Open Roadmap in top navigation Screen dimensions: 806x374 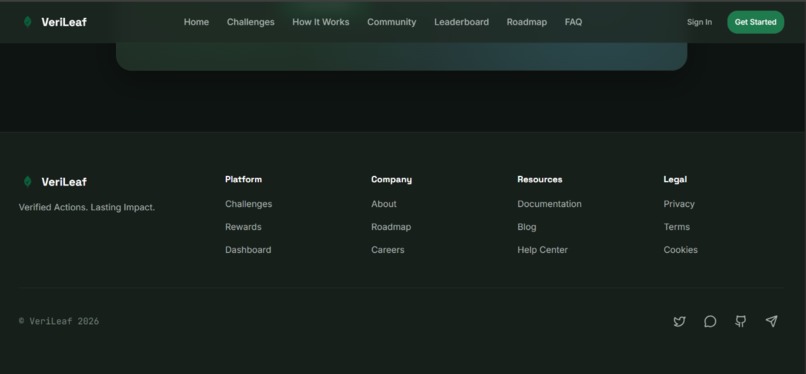pyautogui.click(x=527, y=22)
